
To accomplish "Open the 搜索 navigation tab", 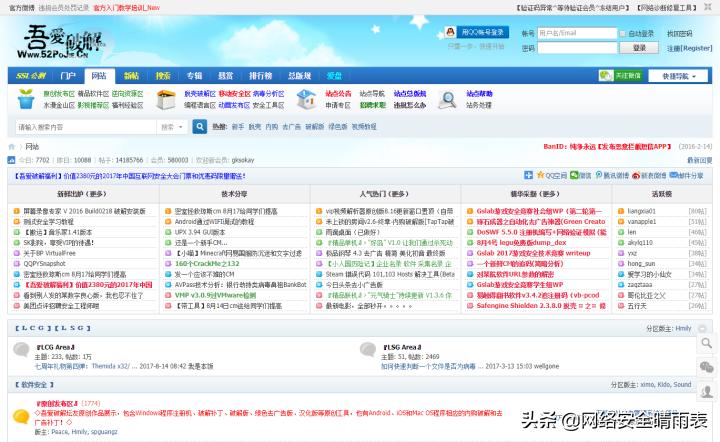I will (163, 76).
